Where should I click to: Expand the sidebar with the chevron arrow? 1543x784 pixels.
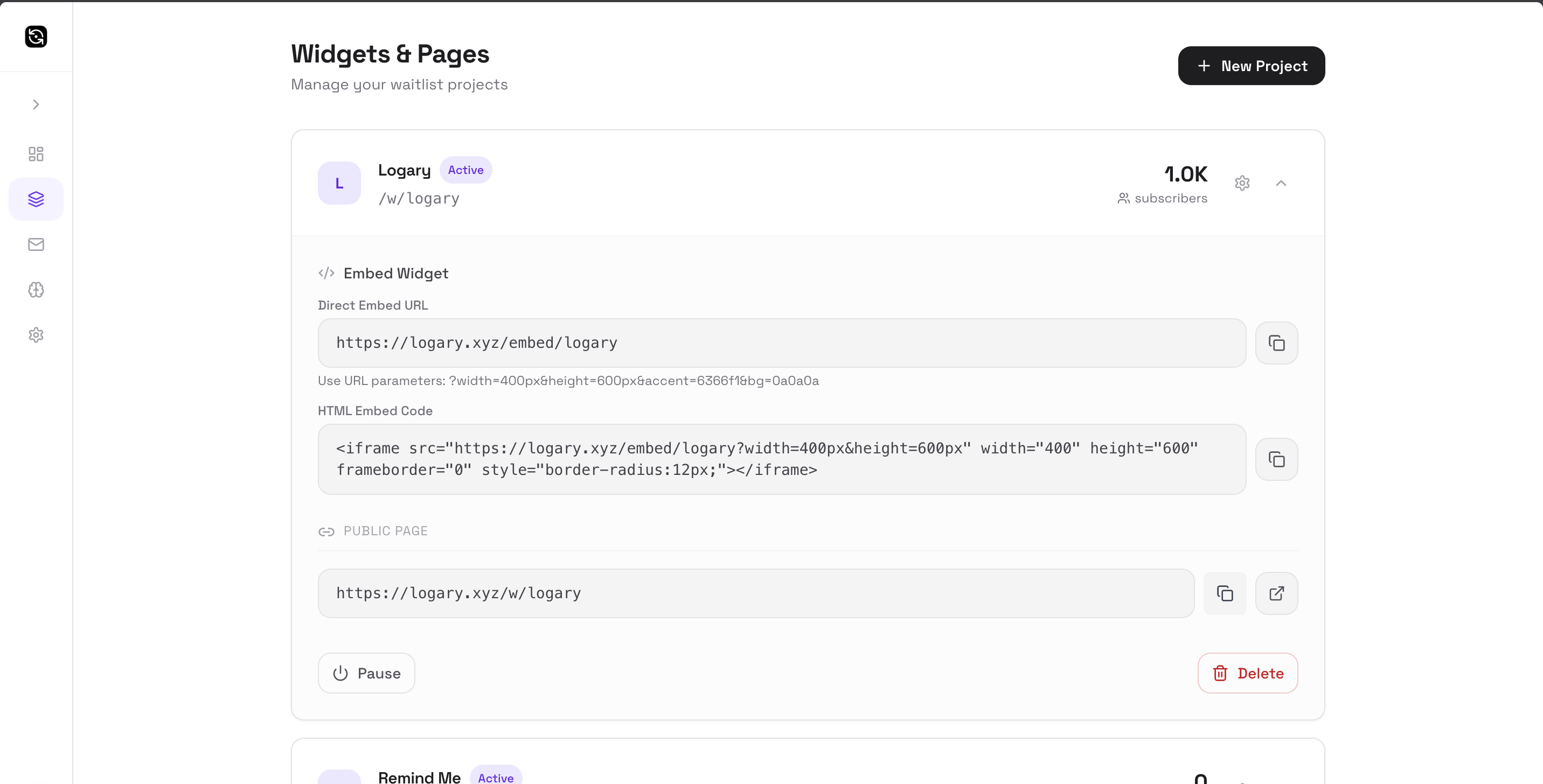36,105
